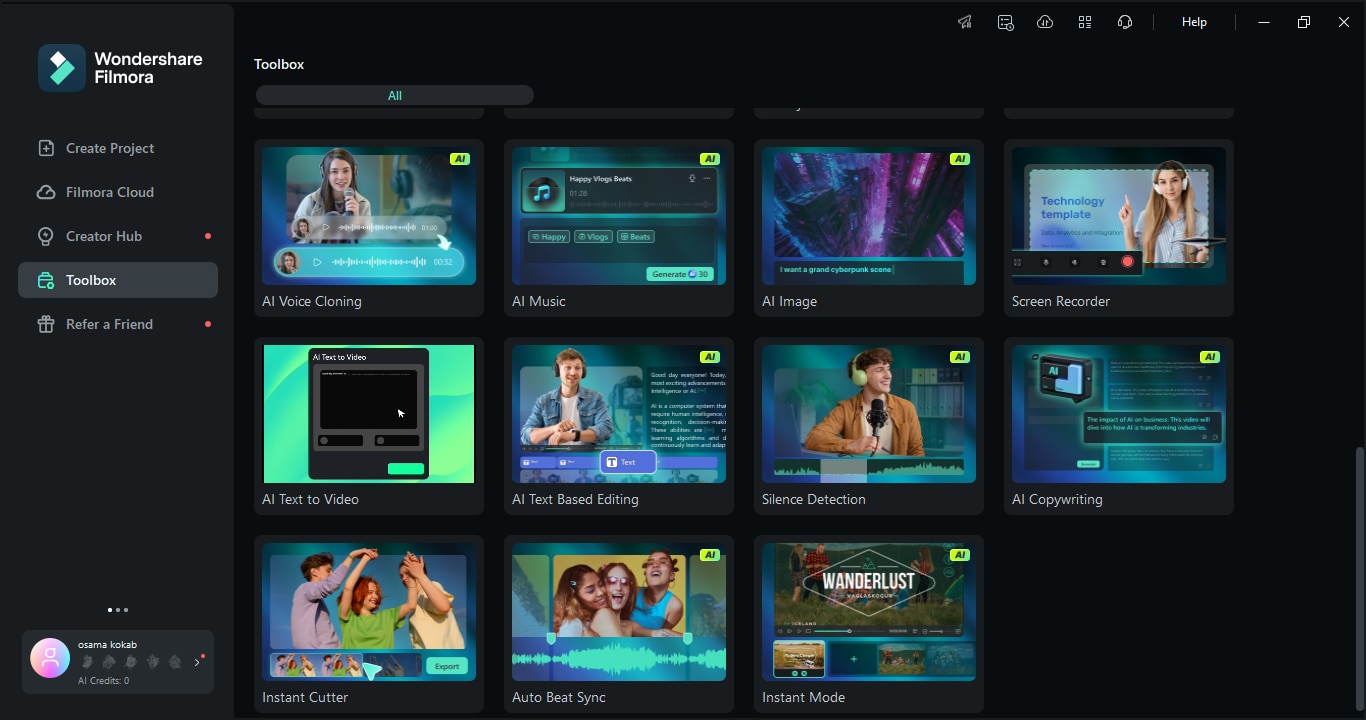1366x720 pixels.
Task: Open the message center icon in title bar
Action: tap(1005, 22)
